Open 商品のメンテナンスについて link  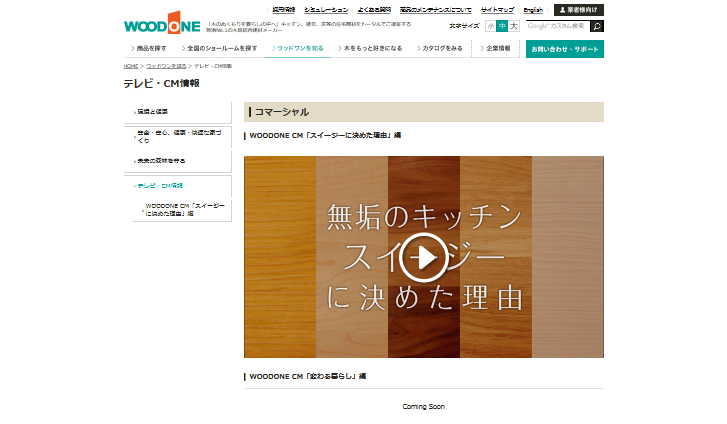pos(435,10)
